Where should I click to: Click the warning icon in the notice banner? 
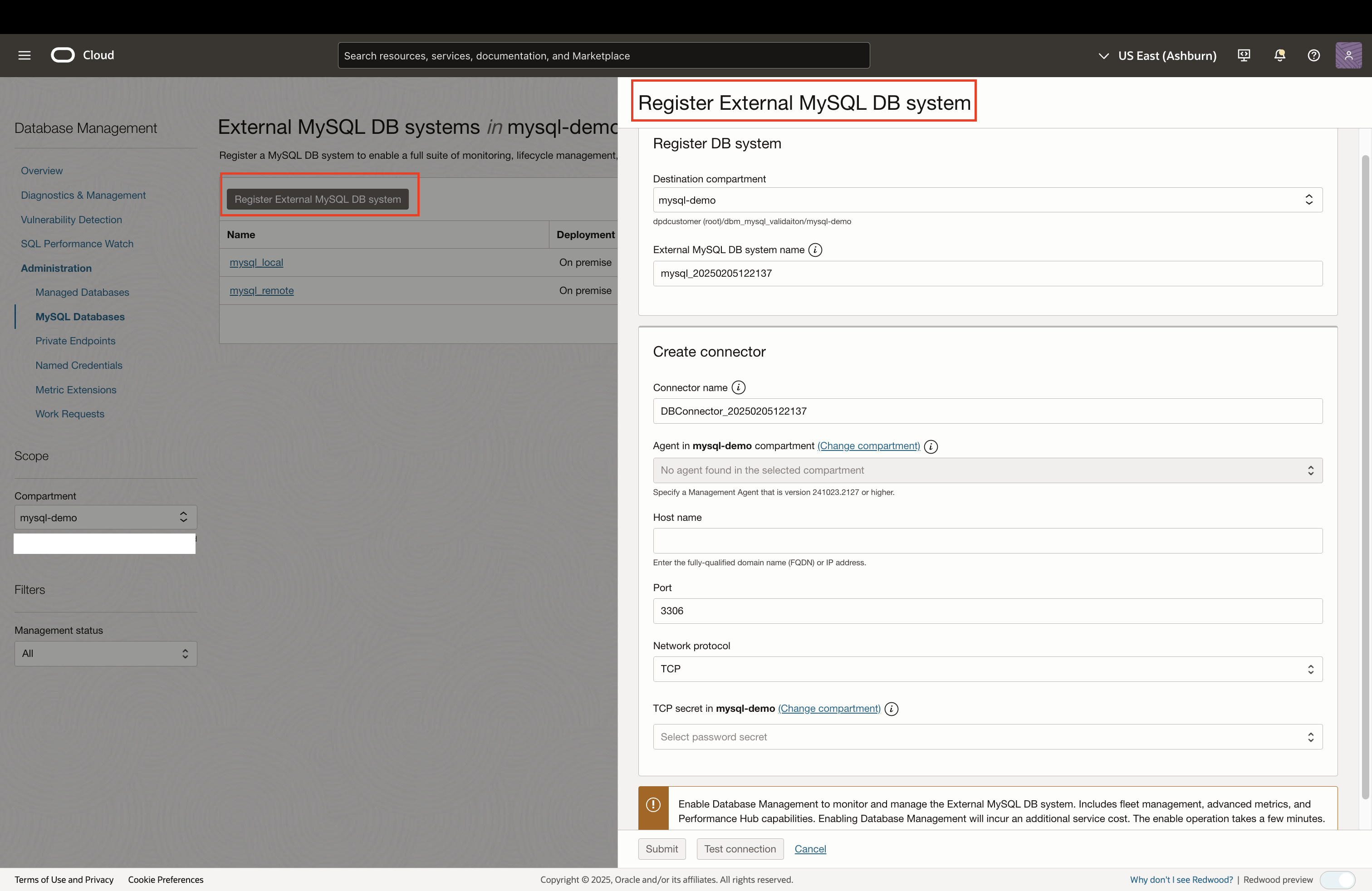click(x=653, y=804)
